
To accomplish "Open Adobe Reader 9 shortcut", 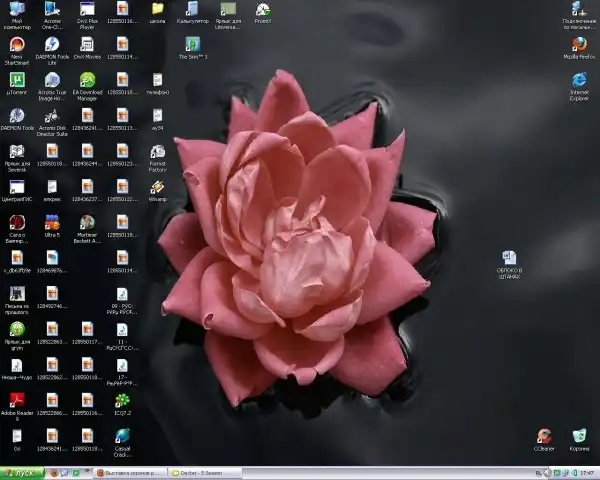I will [x=17, y=400].
